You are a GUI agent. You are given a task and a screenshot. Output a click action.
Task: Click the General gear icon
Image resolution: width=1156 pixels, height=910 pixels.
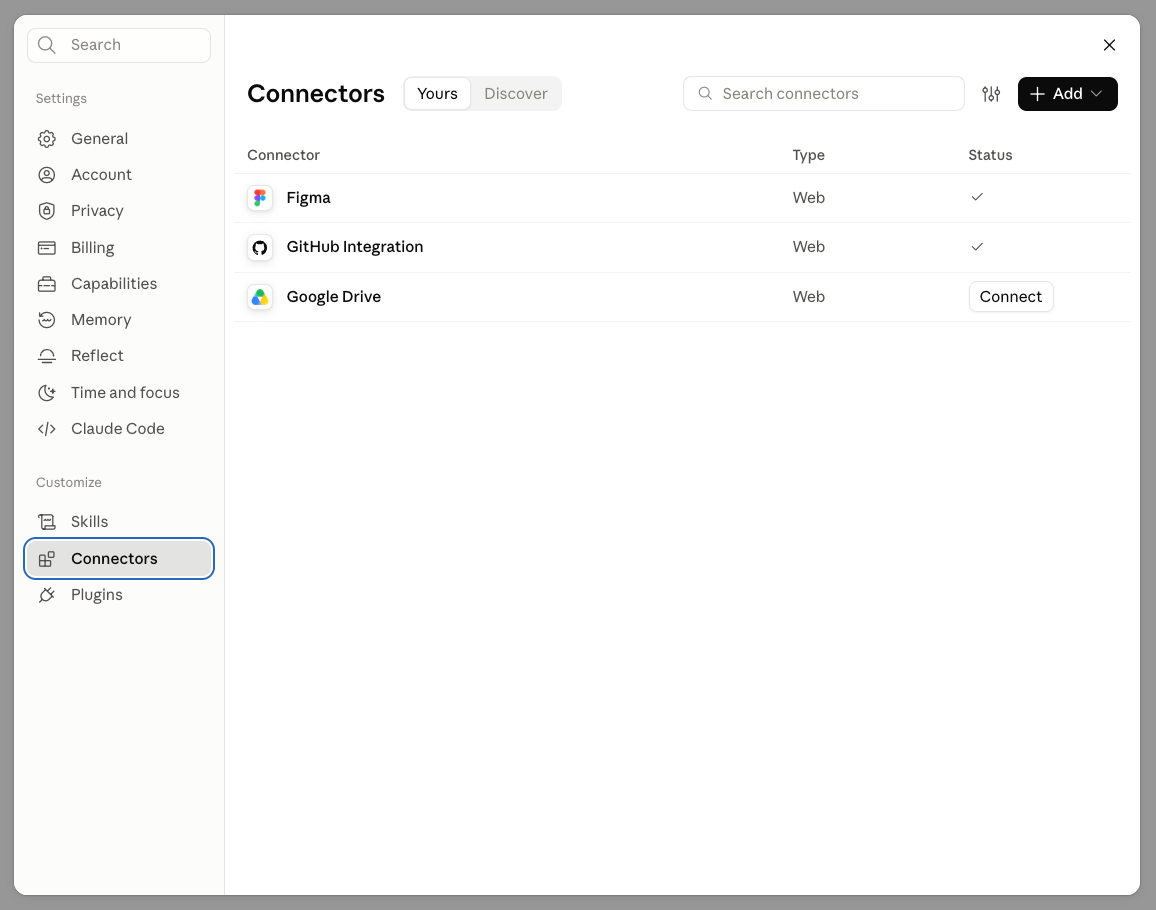(x=46, y=139)
